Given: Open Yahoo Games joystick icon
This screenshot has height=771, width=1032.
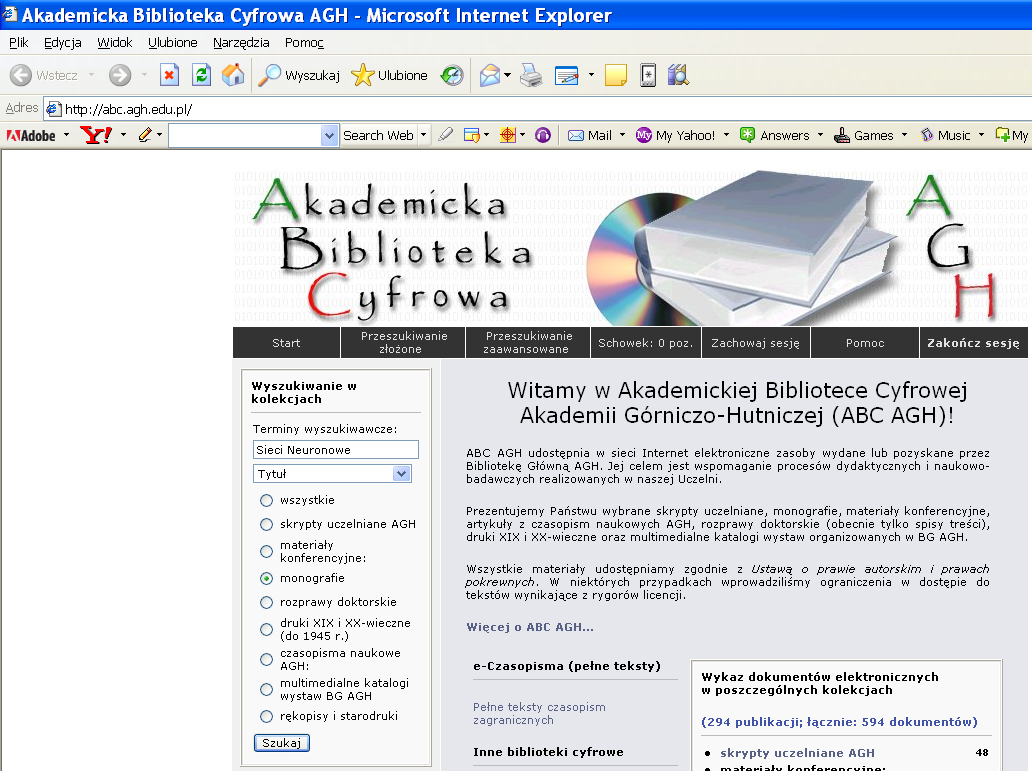Looking at the screenshot, I should click(x=842, y=135).
